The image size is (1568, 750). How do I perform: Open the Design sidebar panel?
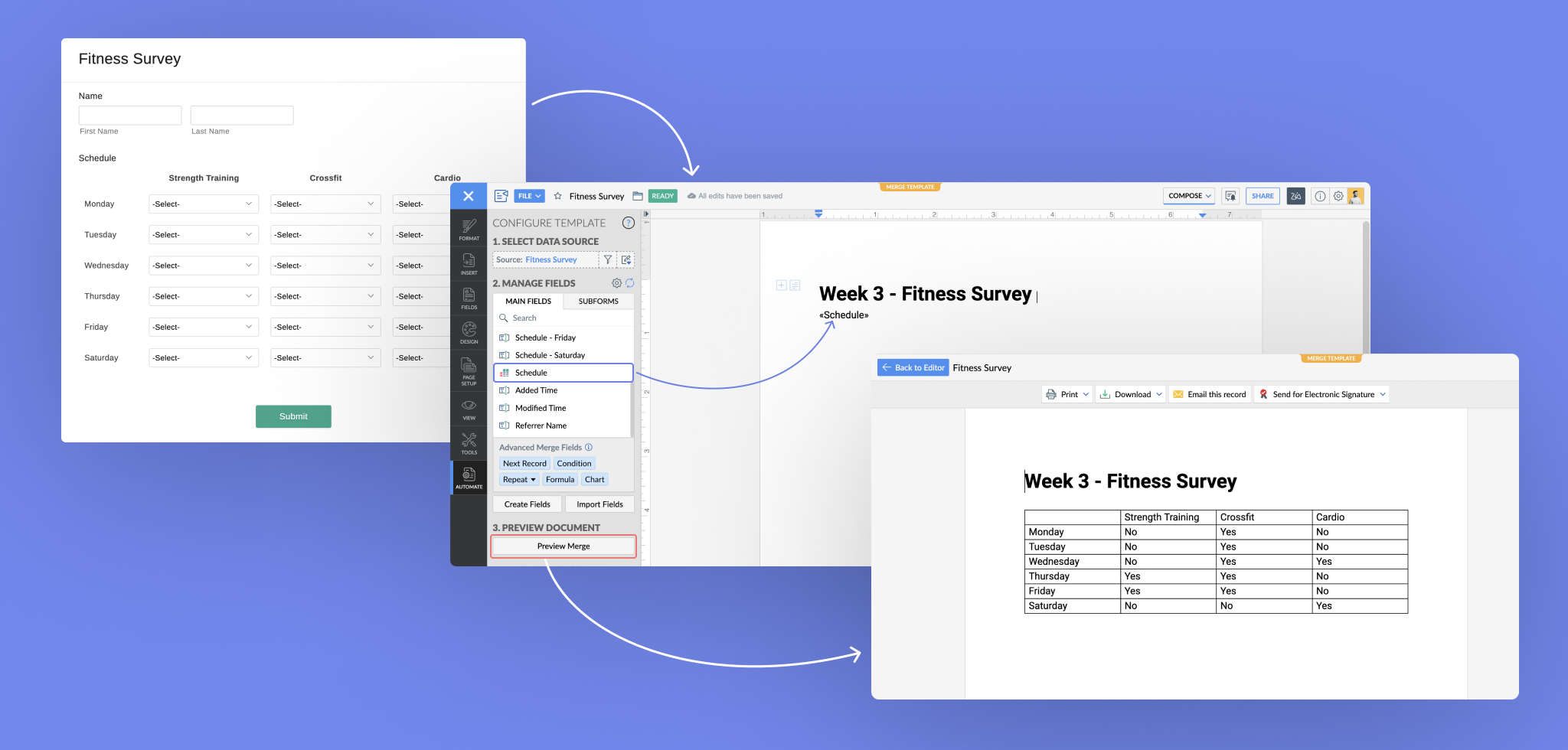[469, 331]
